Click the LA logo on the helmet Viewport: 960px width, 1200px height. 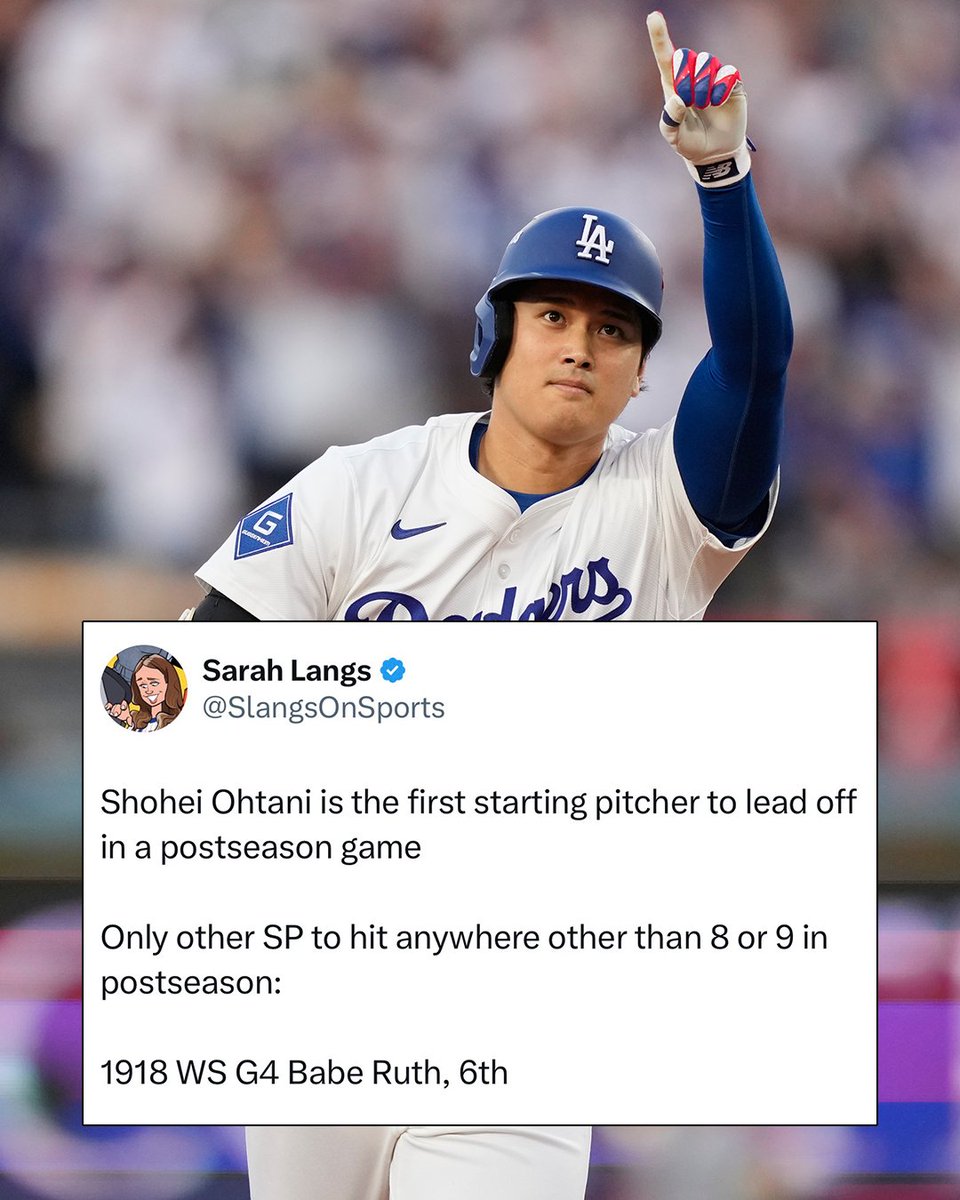(594, 239)
